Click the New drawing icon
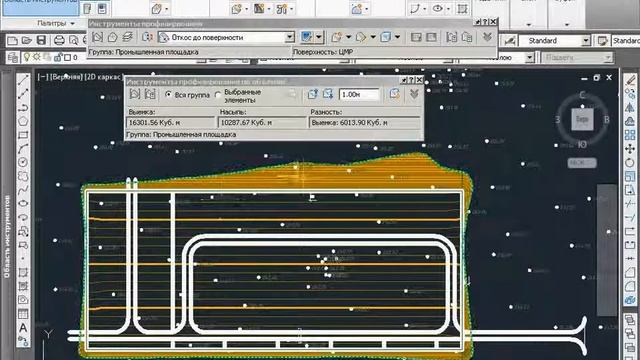Viewport: 640px width, 360px height. click(x=12, y=40)
